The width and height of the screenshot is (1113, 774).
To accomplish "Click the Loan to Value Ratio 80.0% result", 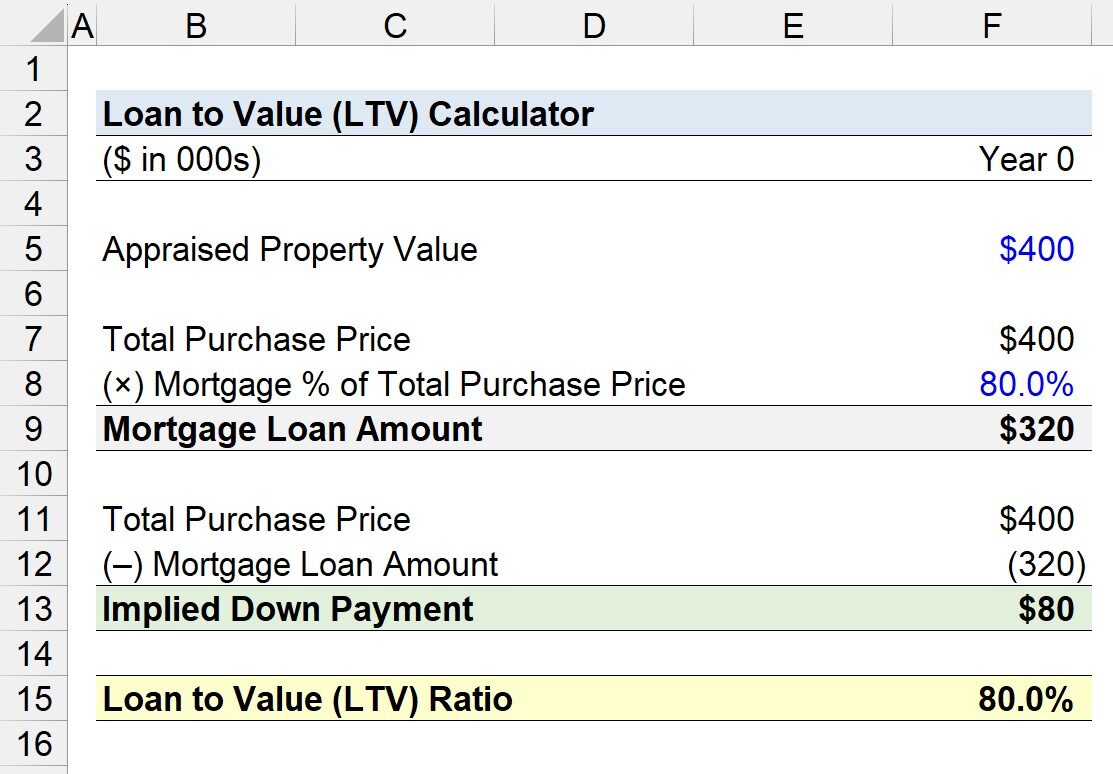I will [992, 698].
